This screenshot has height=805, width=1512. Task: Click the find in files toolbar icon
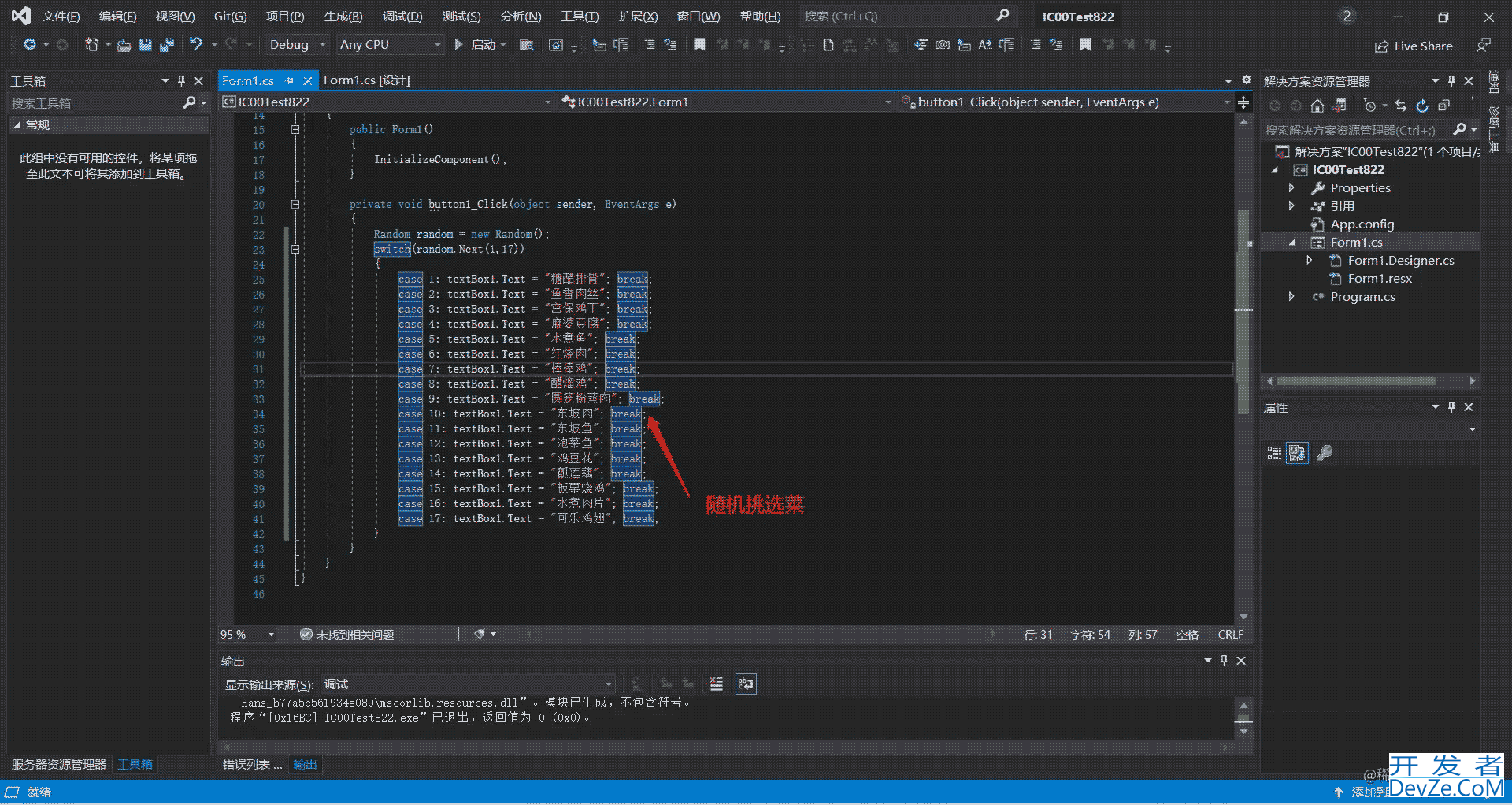527,45
